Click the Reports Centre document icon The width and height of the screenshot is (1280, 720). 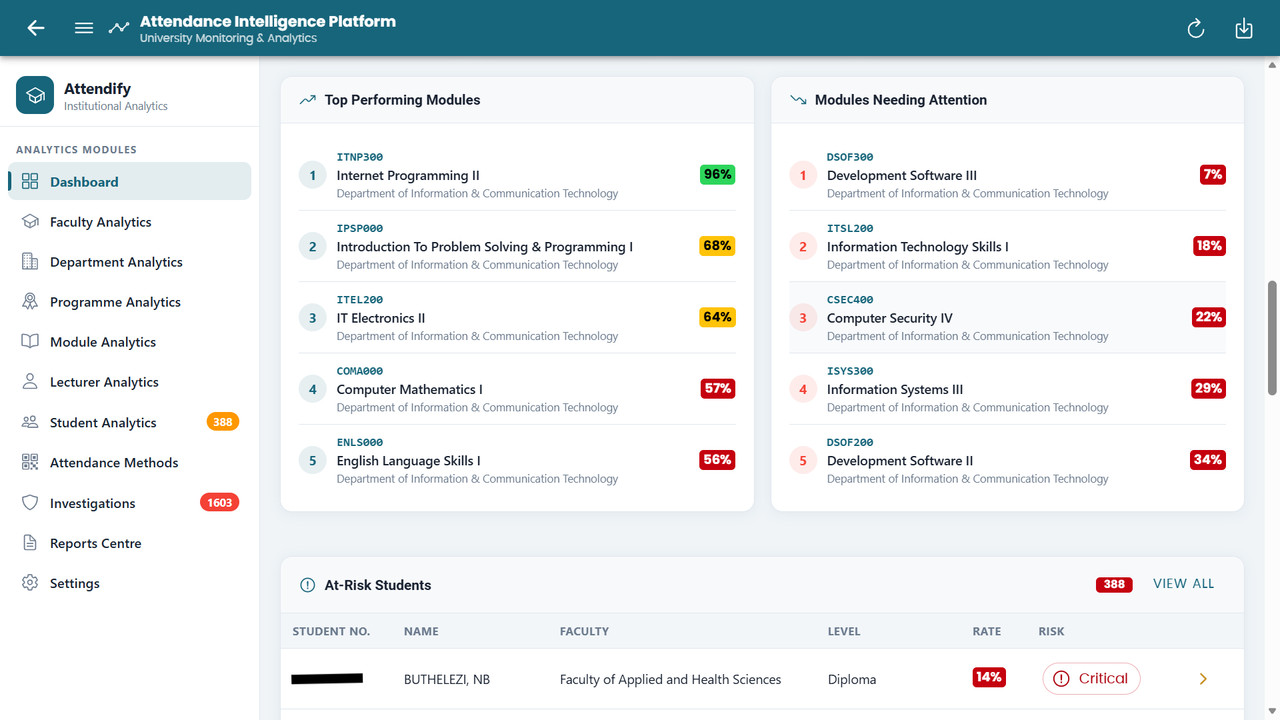pyautogui.click(x=30, y=543)
